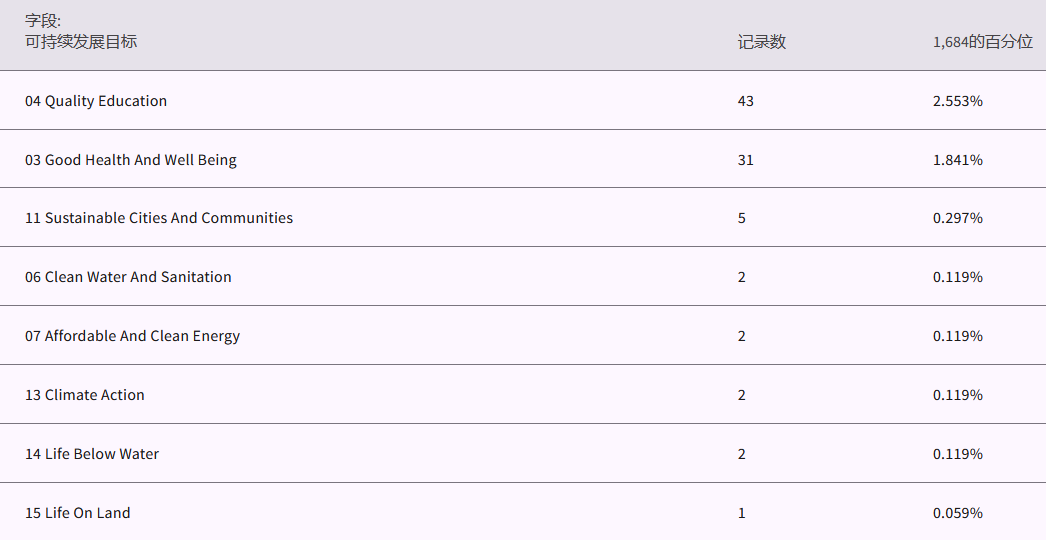The image size is (1046, 540).
Task: Click "07 Affordable And Clean Energy" row label
Action: click(132, 336)
